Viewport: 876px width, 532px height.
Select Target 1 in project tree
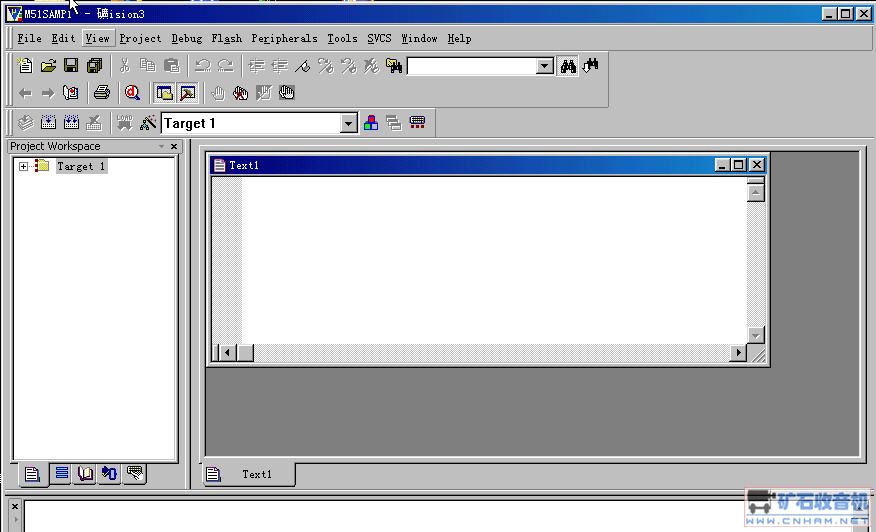[x=81, y=166]
